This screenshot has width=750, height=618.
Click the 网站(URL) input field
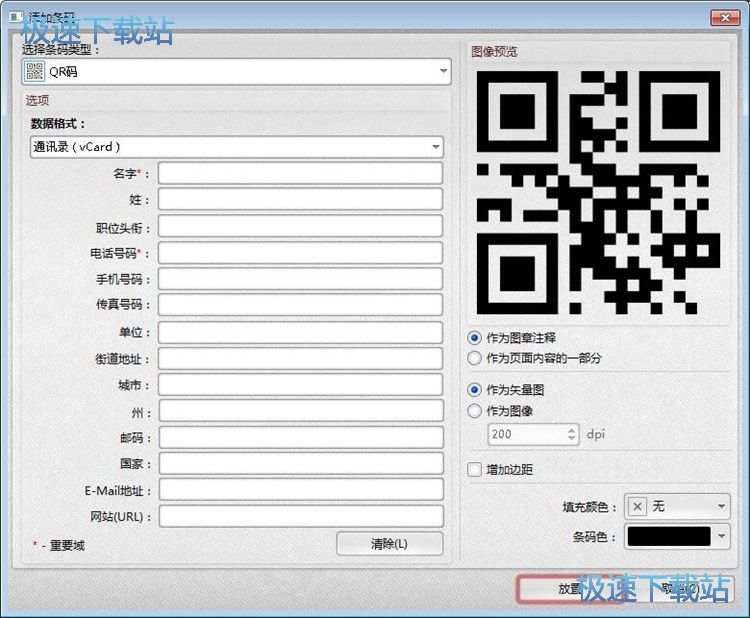pos(301,517)
